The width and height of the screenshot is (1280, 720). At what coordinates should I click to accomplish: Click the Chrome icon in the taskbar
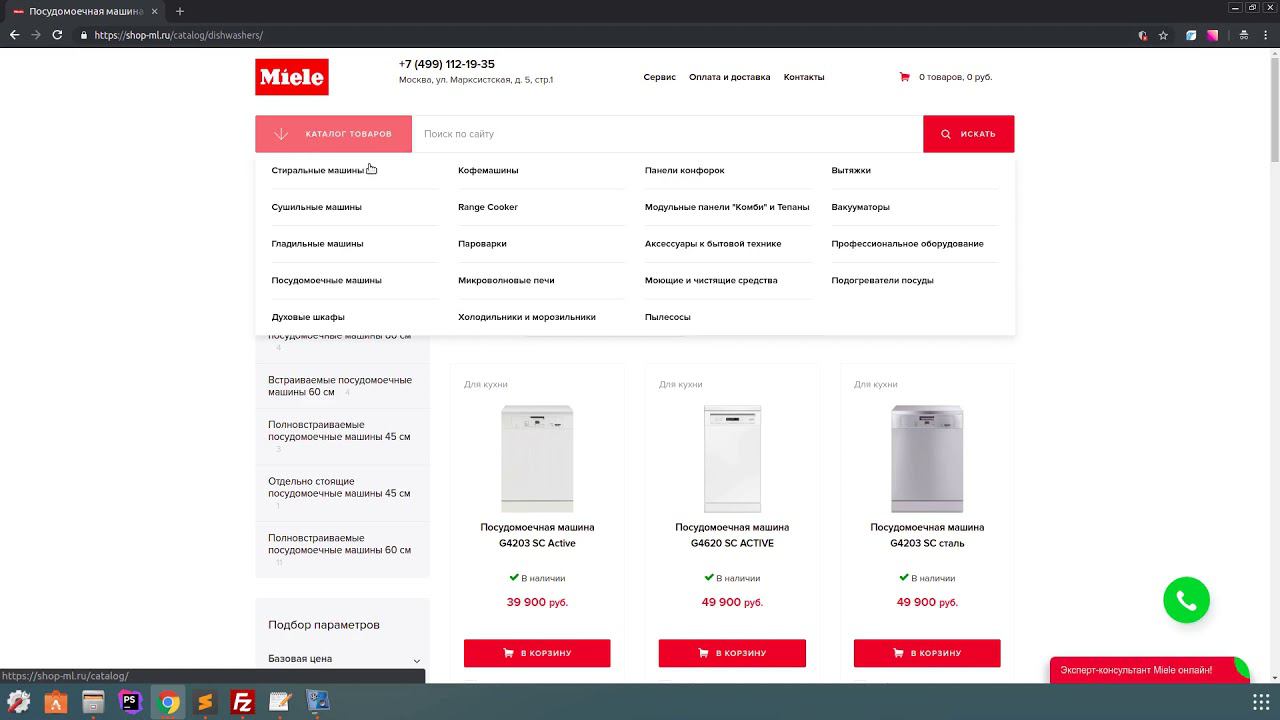coord(169,702)
